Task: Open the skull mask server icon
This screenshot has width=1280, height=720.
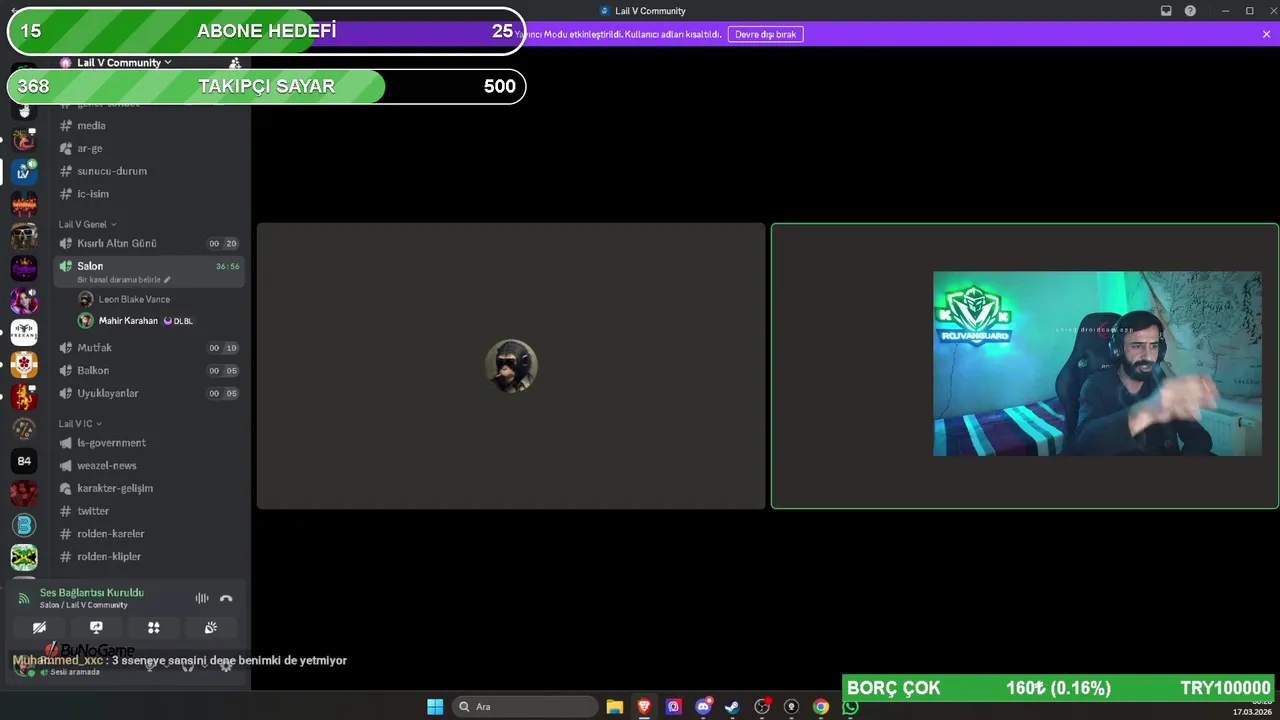Action: [24, 236]
